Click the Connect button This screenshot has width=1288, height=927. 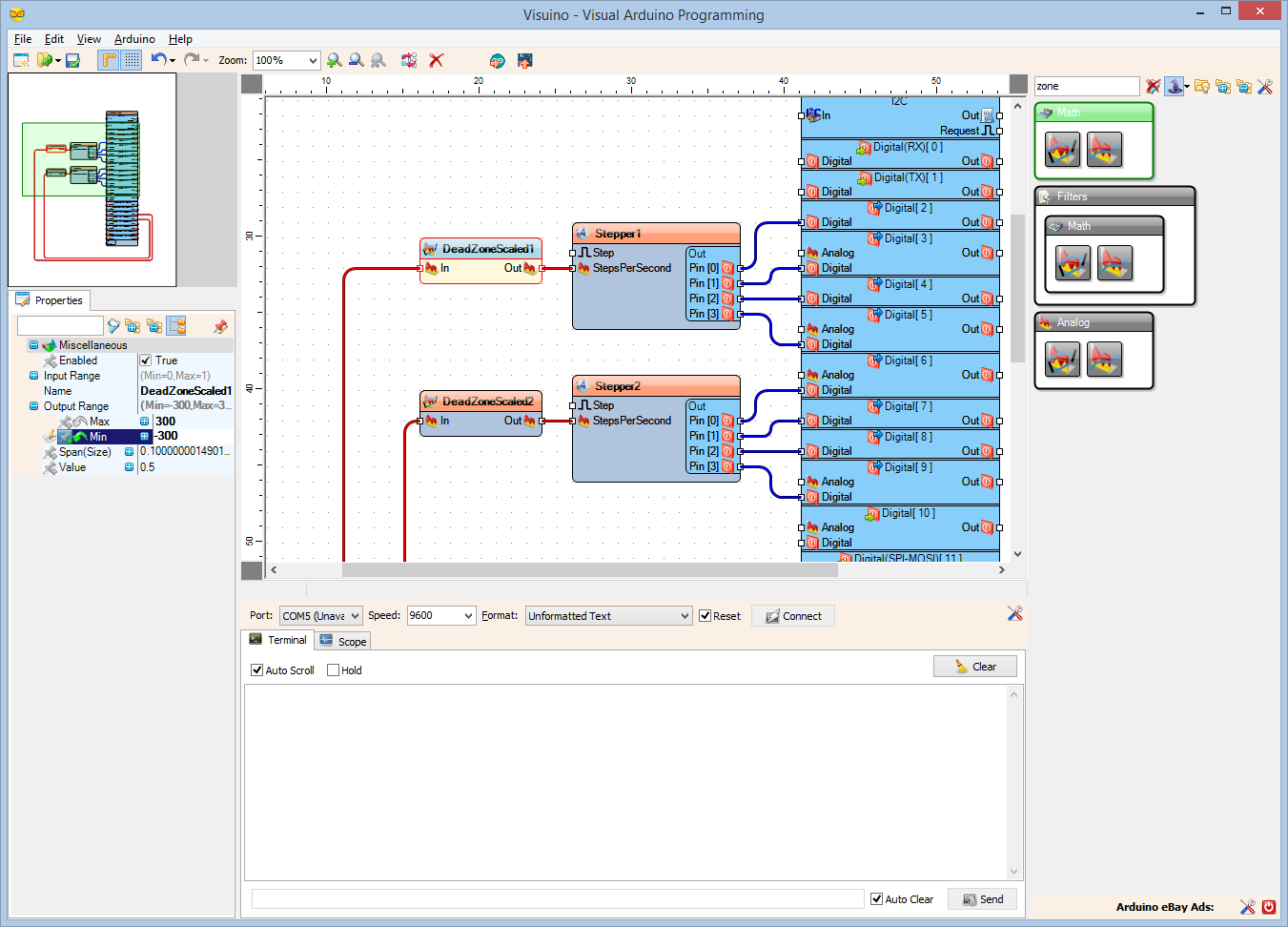coord(792,615)
